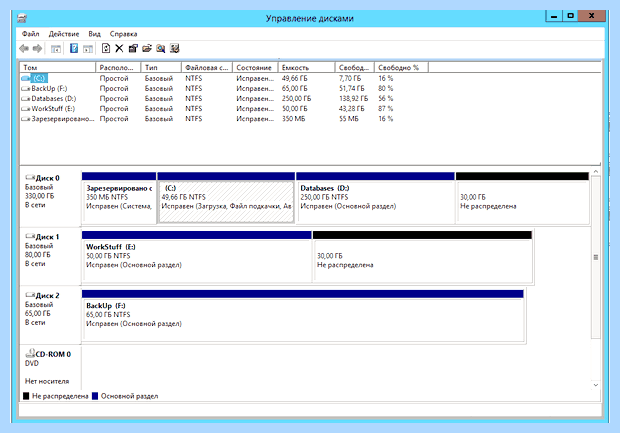Viewport: 620px width, 433px height.
Task: Click the 138,92 ГБ free space cell
Action: (x=353, y=98)
